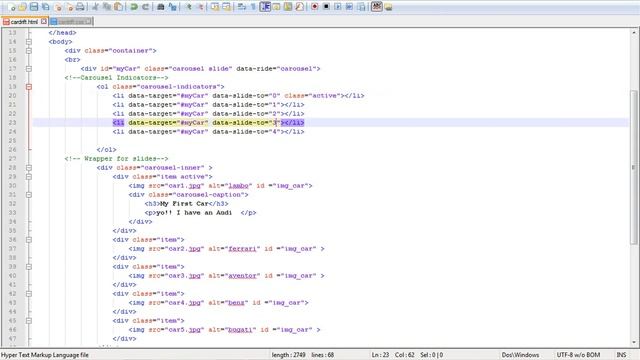
Task: Cut the selection with the scissors icon
Action: point(95,7)
